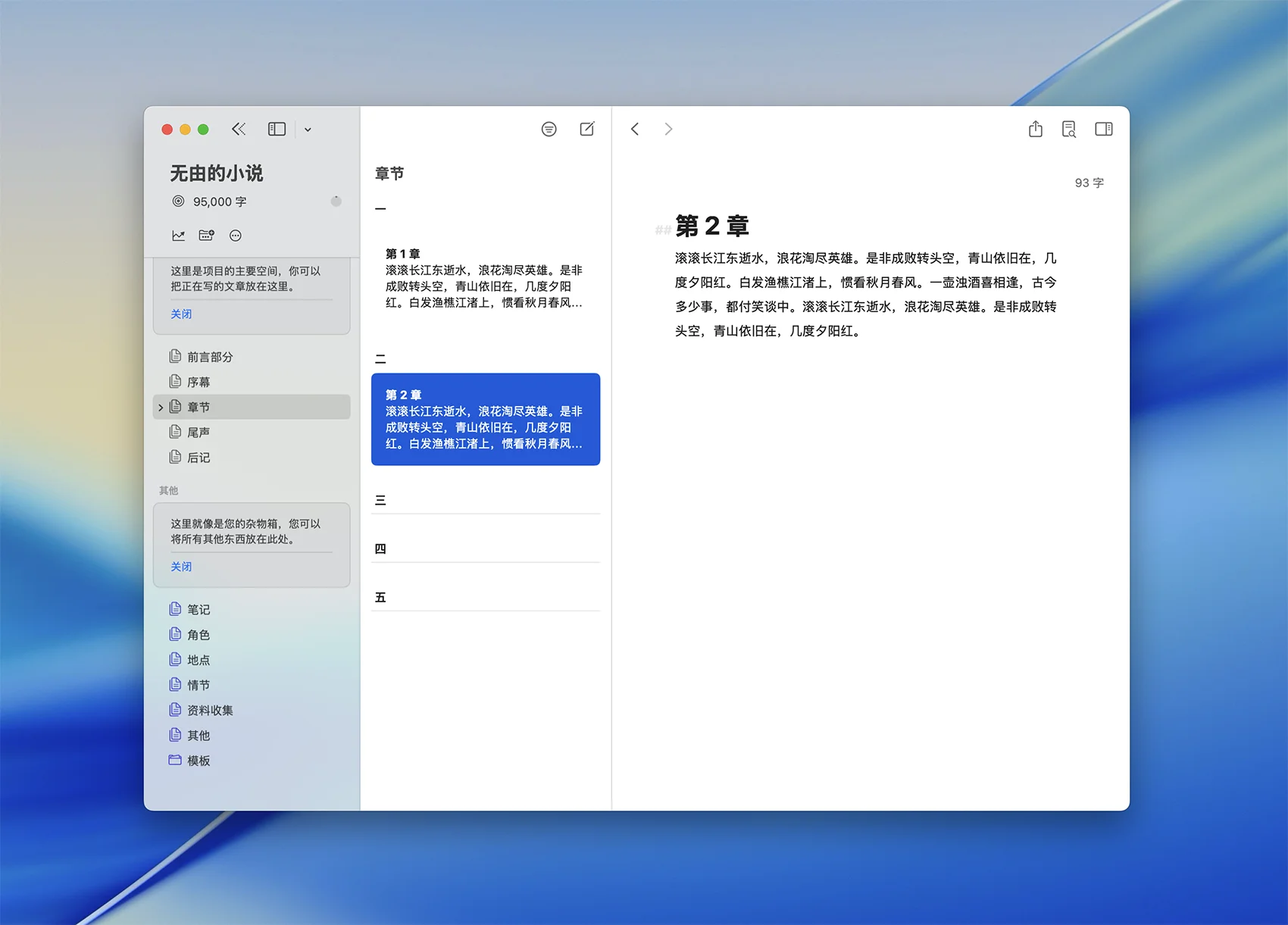Open the statistics chart icon

click(179, 236)
